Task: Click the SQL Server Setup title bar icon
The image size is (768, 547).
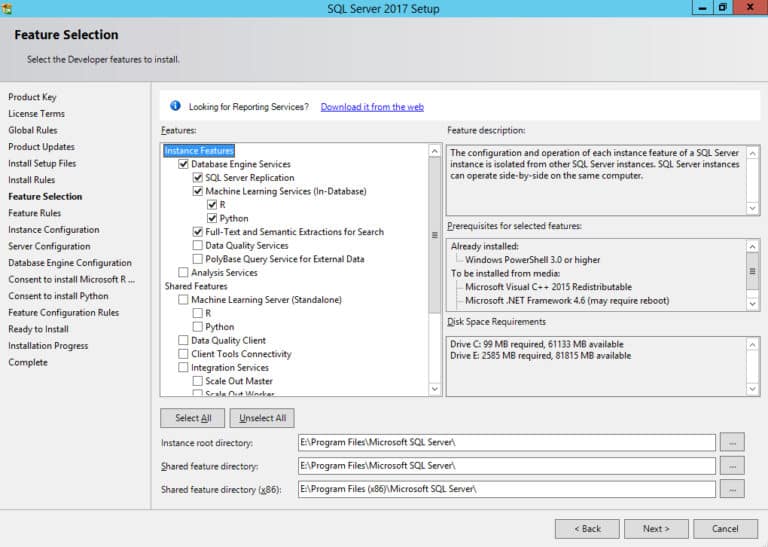Action: click(6, 8)
